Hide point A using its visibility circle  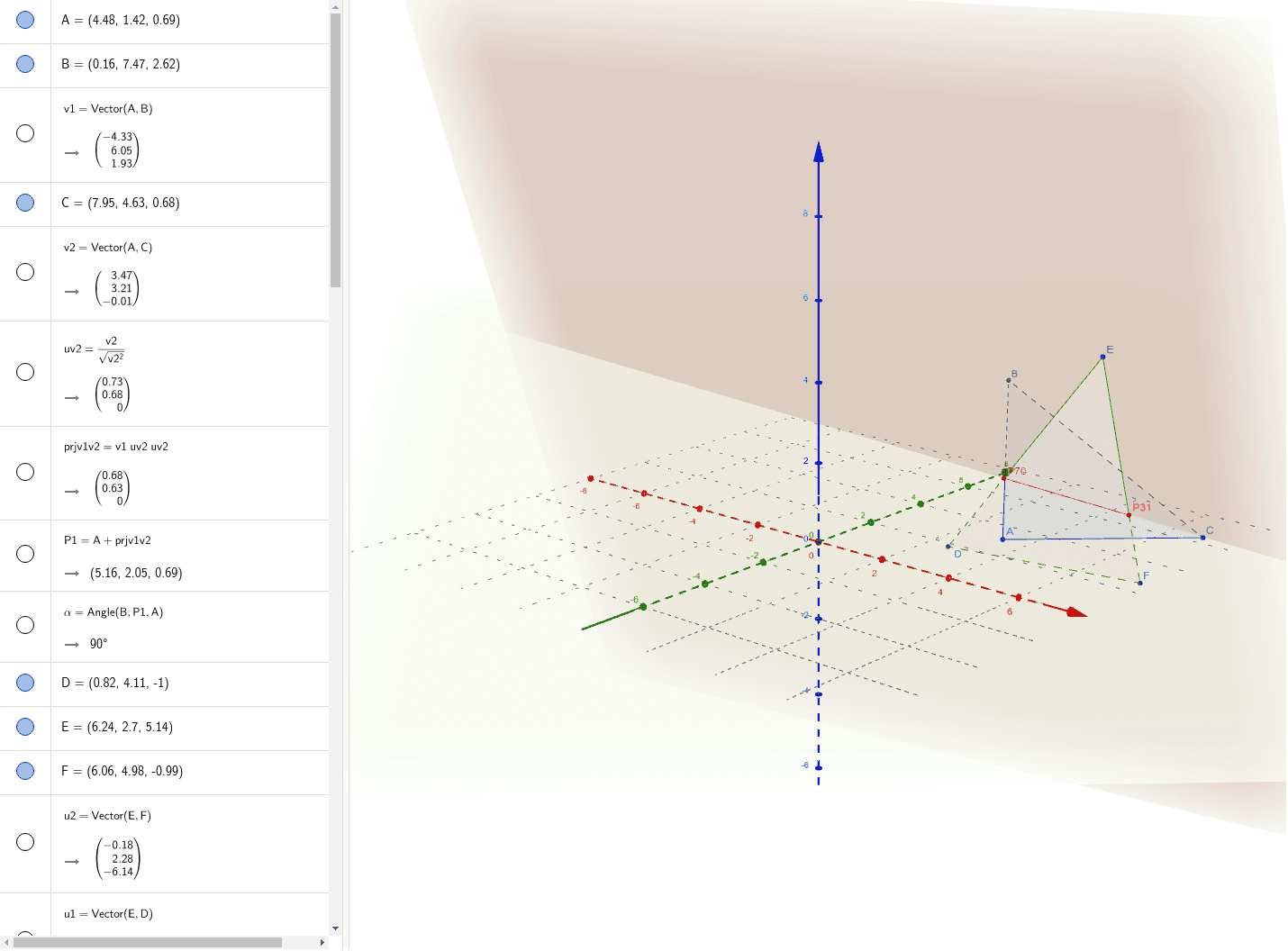(25, 19)
